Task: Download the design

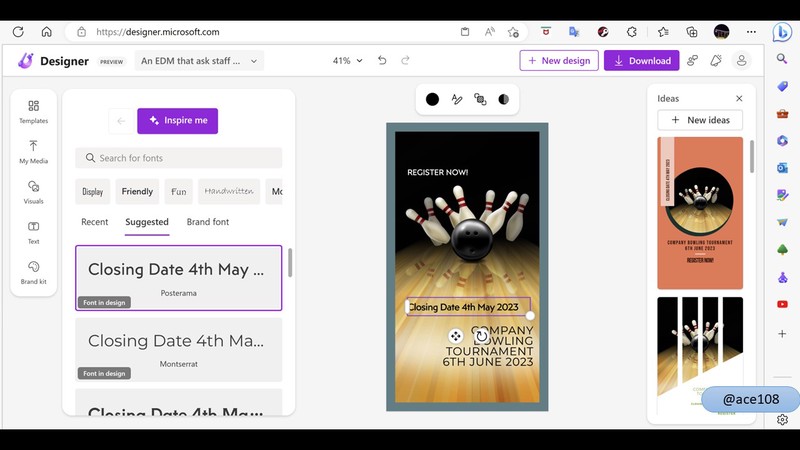Action: (x=642, y=60)
